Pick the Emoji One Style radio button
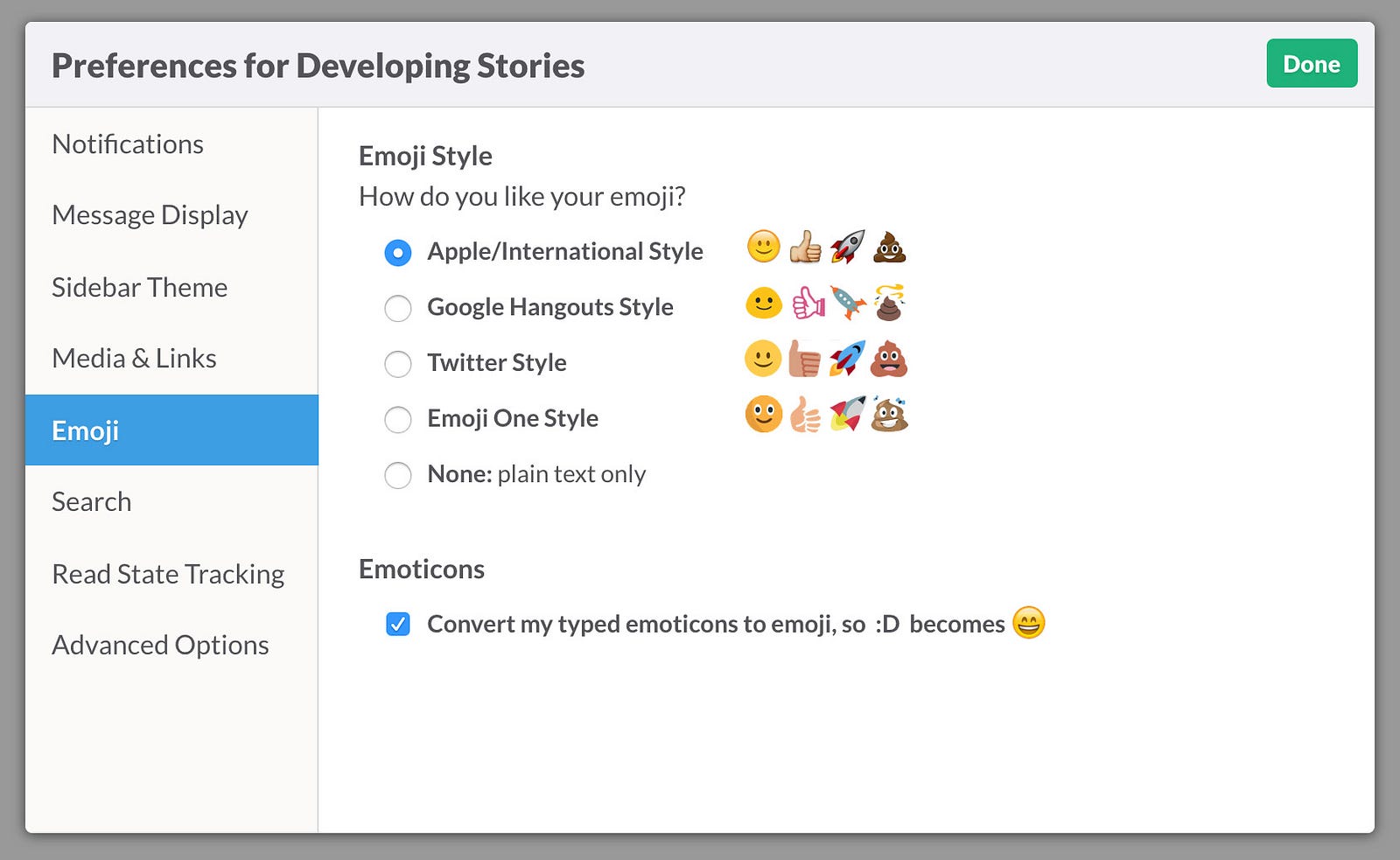This screenshot has height=860, width=1400. (398, 420)
